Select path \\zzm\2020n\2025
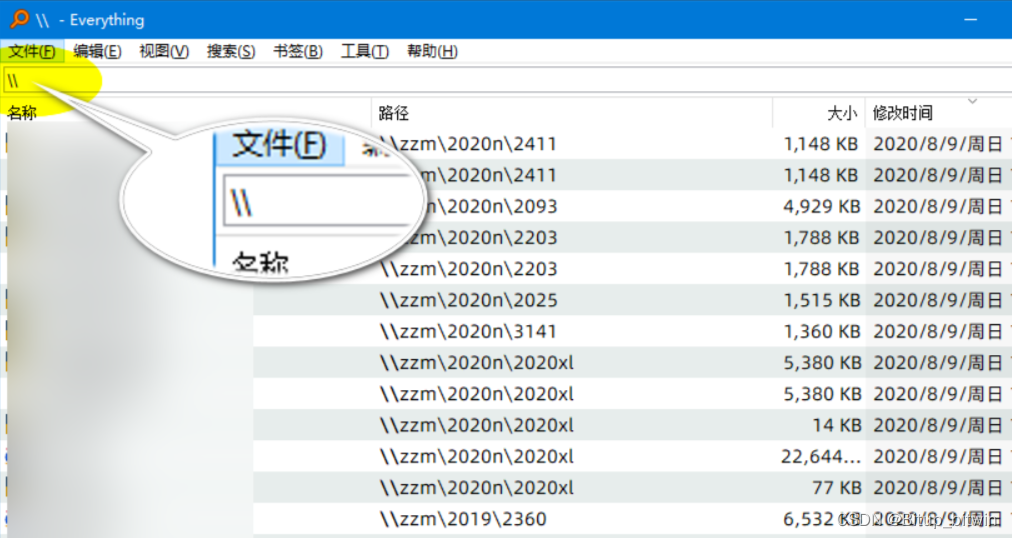This screenshot has width=1012, height=538. point(469,300)
